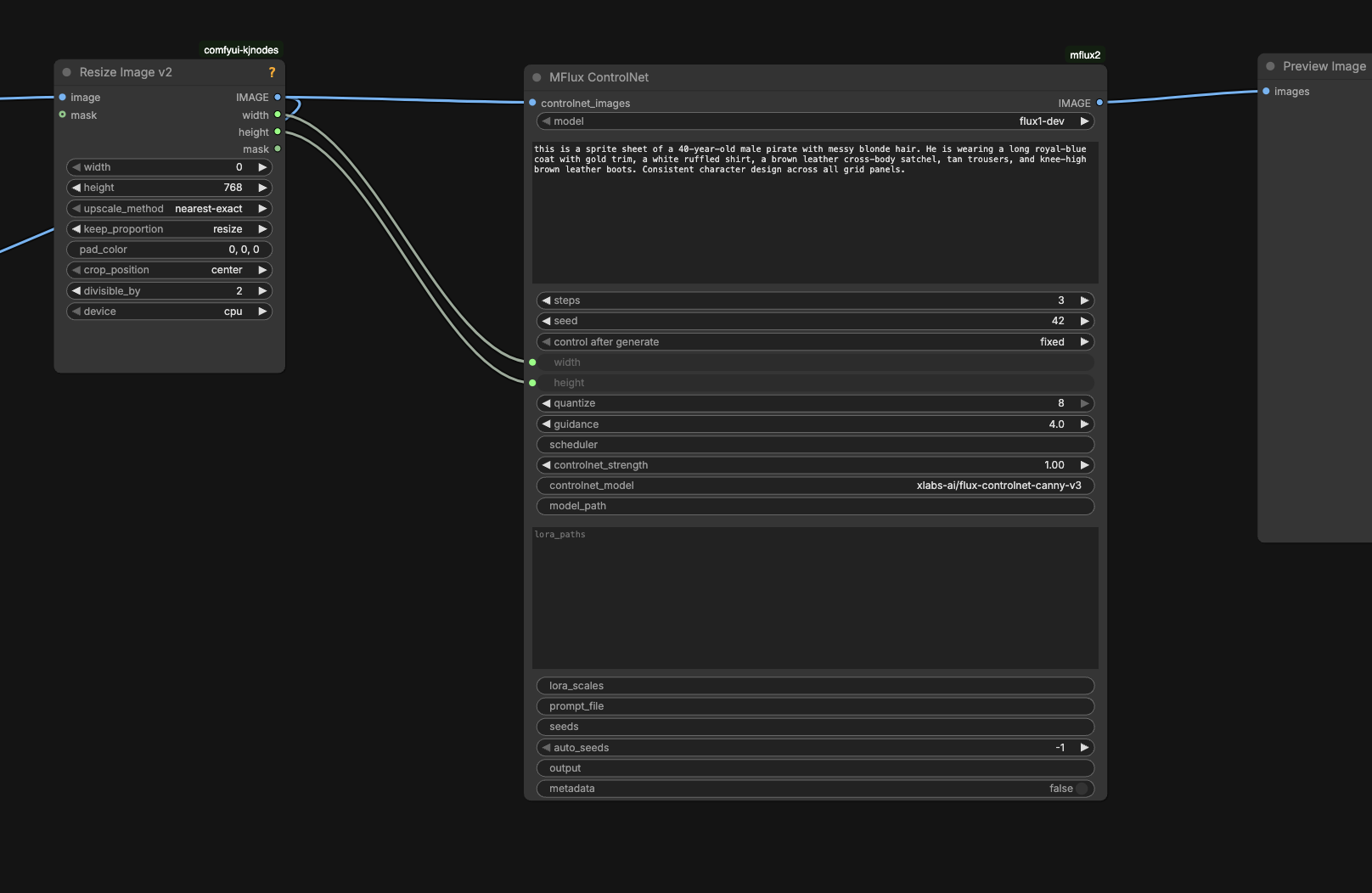The image size is (1372, 893).
Task: Click mask output socket on Resize Image v2
Action: [x=278, y=149]
